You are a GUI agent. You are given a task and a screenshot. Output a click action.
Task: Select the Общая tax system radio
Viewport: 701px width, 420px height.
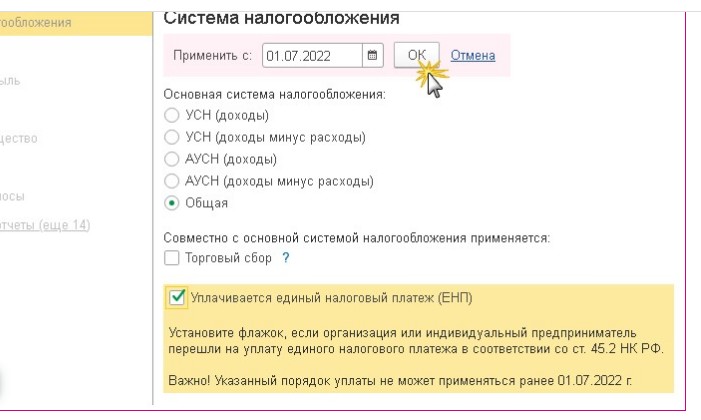click(x=169, y=203)
